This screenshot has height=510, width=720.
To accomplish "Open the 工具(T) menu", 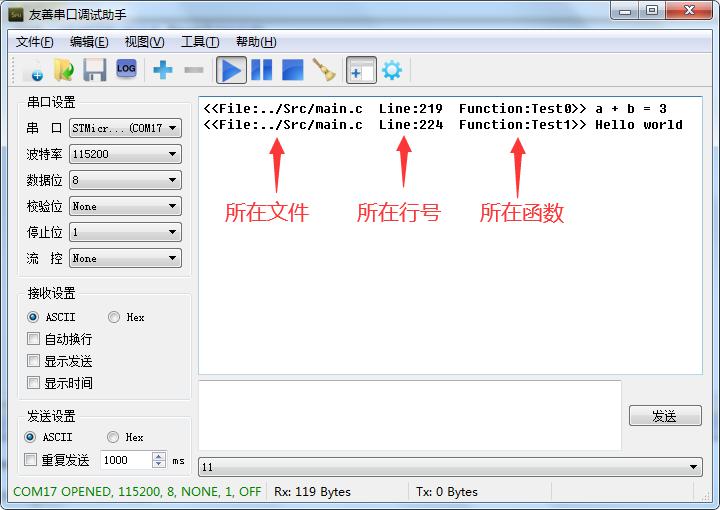I will coord(200,42).
